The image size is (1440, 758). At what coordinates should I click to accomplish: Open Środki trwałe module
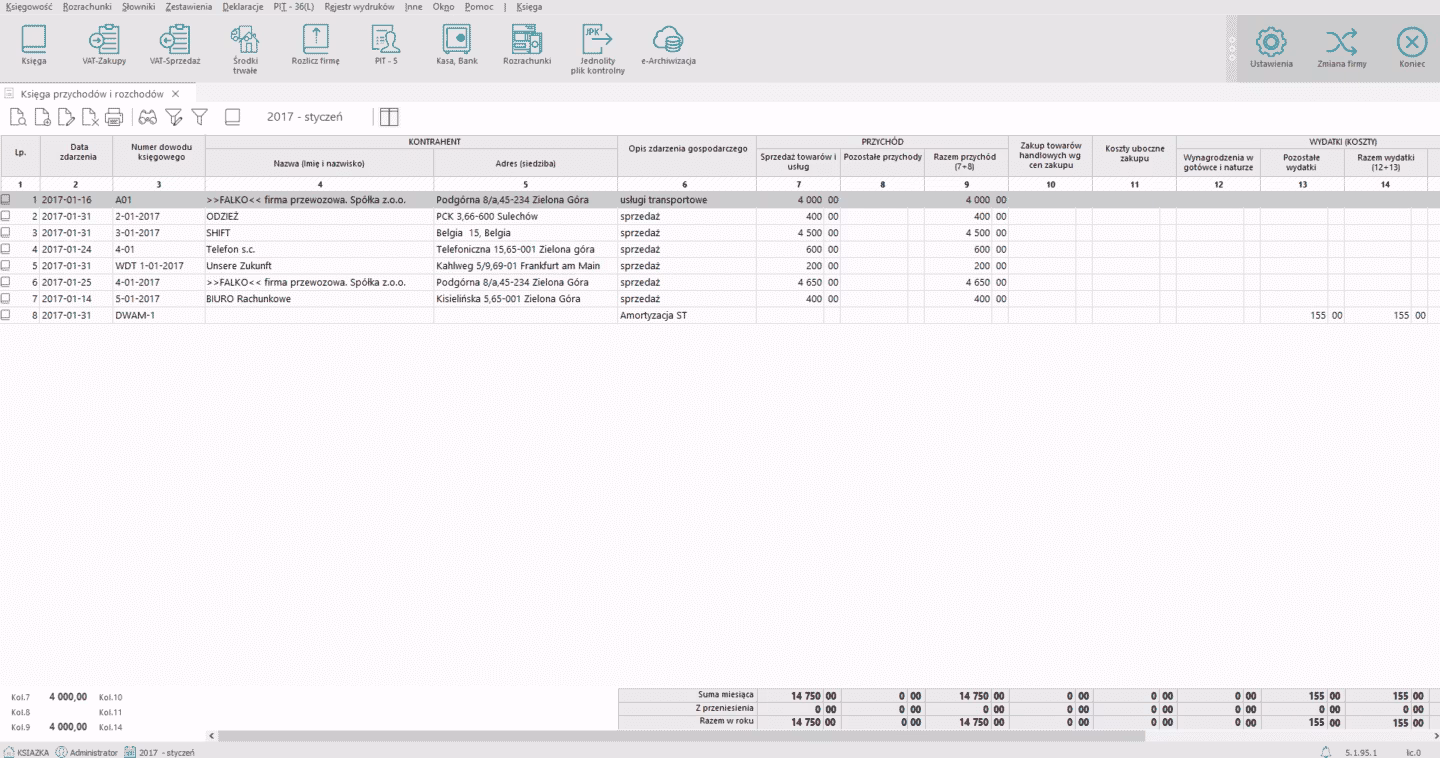pyautogui.click(x=245, y=41)
